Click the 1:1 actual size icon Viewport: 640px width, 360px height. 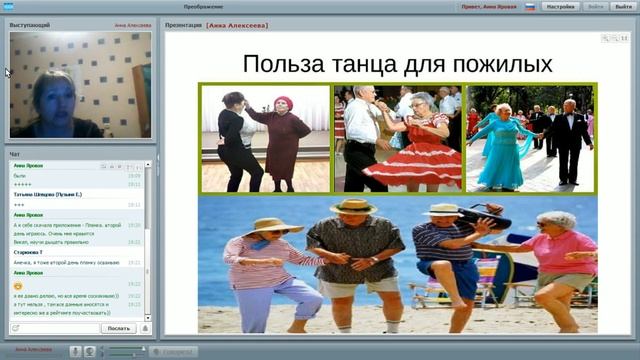[x=624, y=38]
